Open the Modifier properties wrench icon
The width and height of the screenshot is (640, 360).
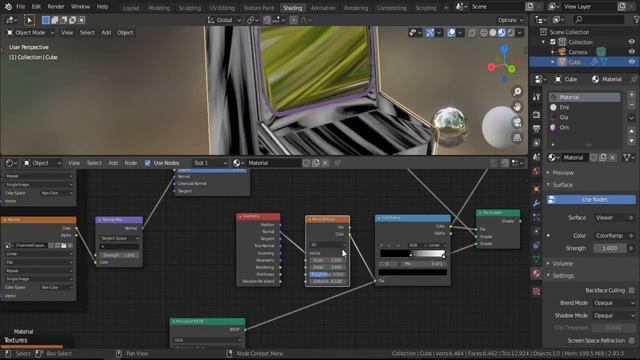[536, 203]
